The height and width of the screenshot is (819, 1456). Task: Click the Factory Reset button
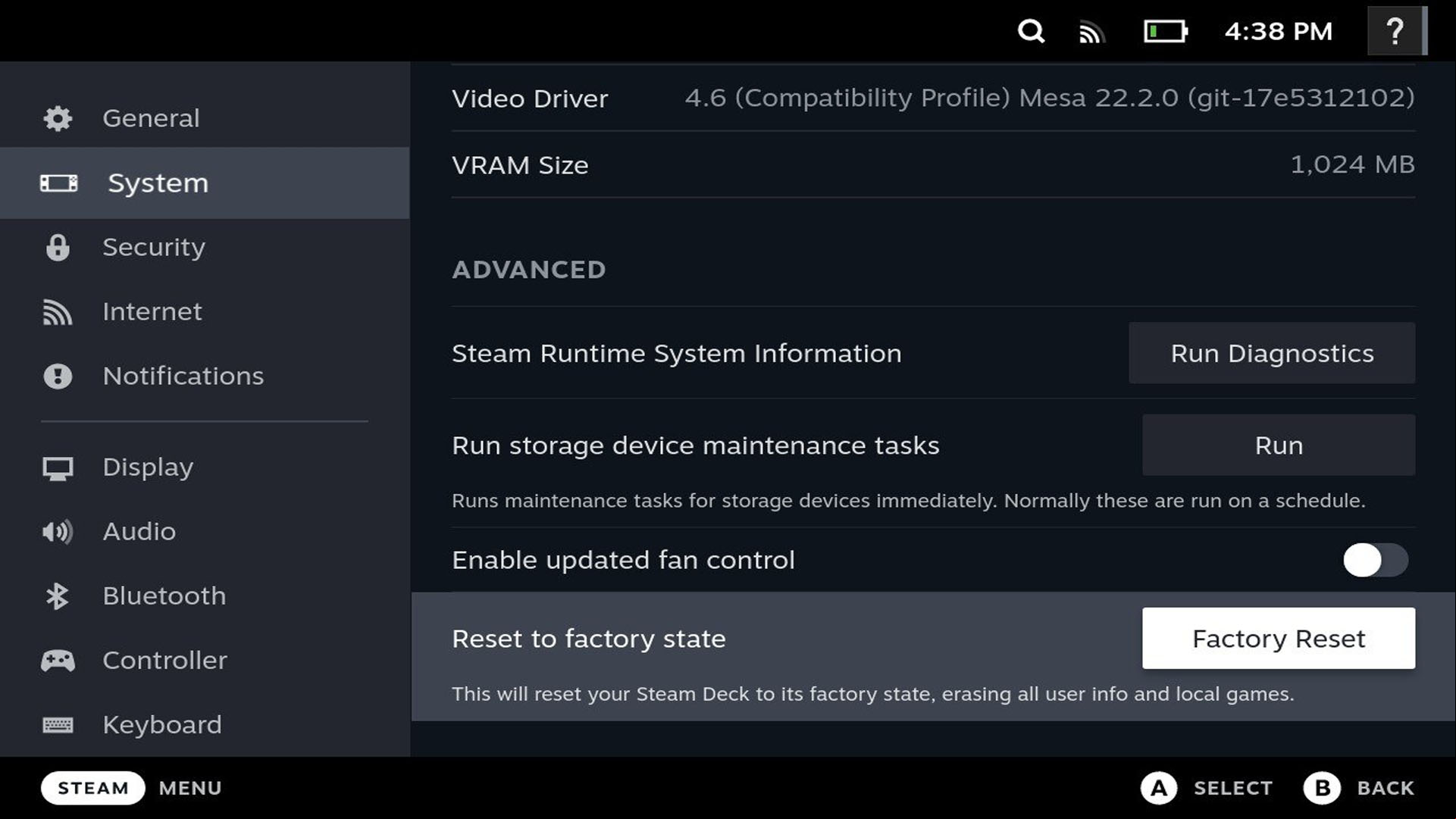coord(1279,638)
